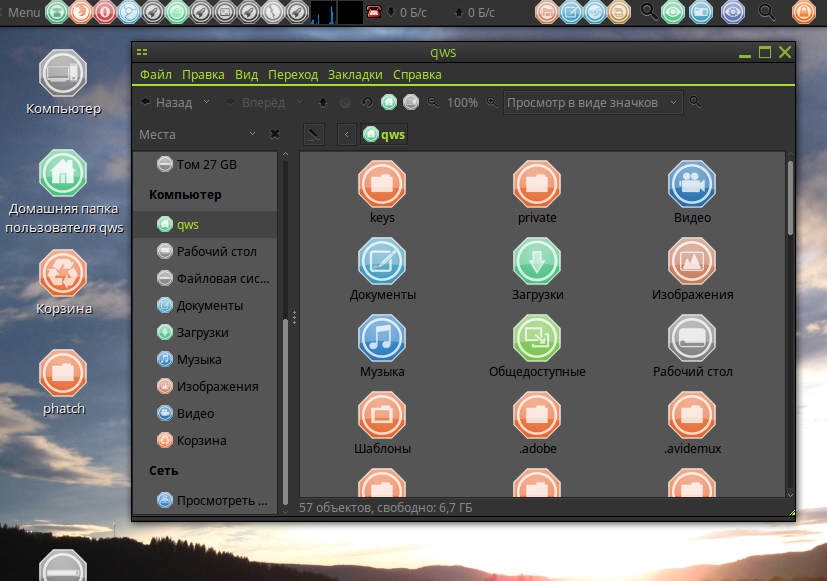827x581 pixels.
Task: Open the Вид menu
Action: [246, 75]
